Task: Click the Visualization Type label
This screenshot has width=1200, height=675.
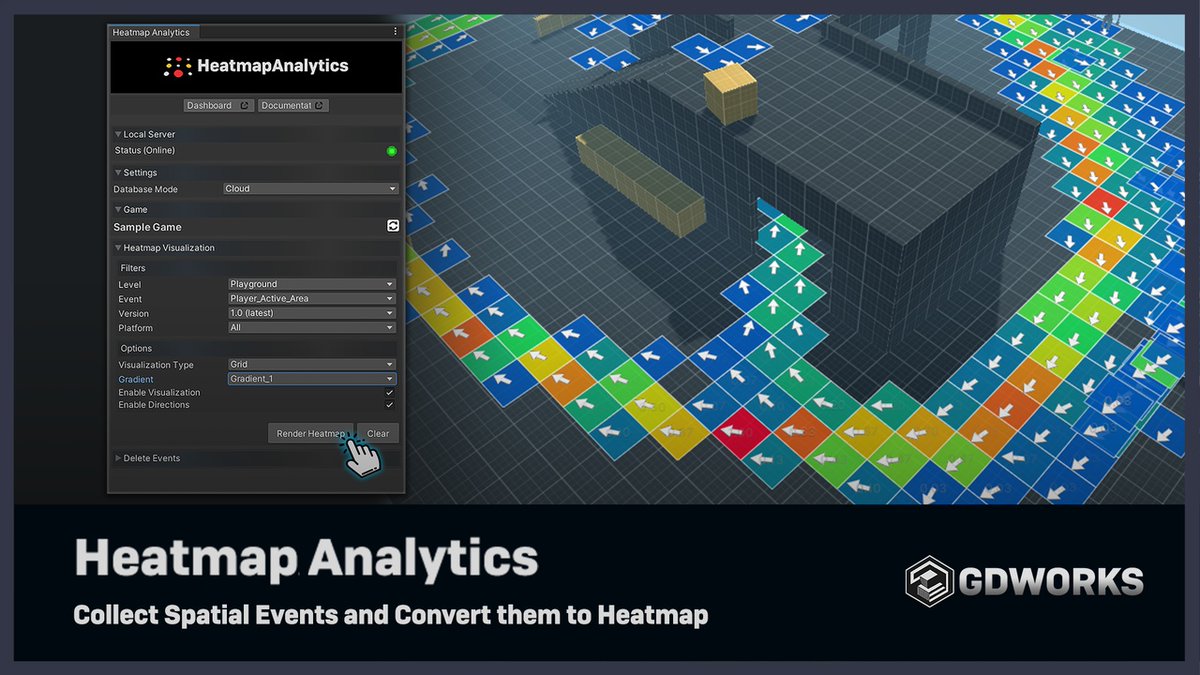Action: [x=156, y=365]
